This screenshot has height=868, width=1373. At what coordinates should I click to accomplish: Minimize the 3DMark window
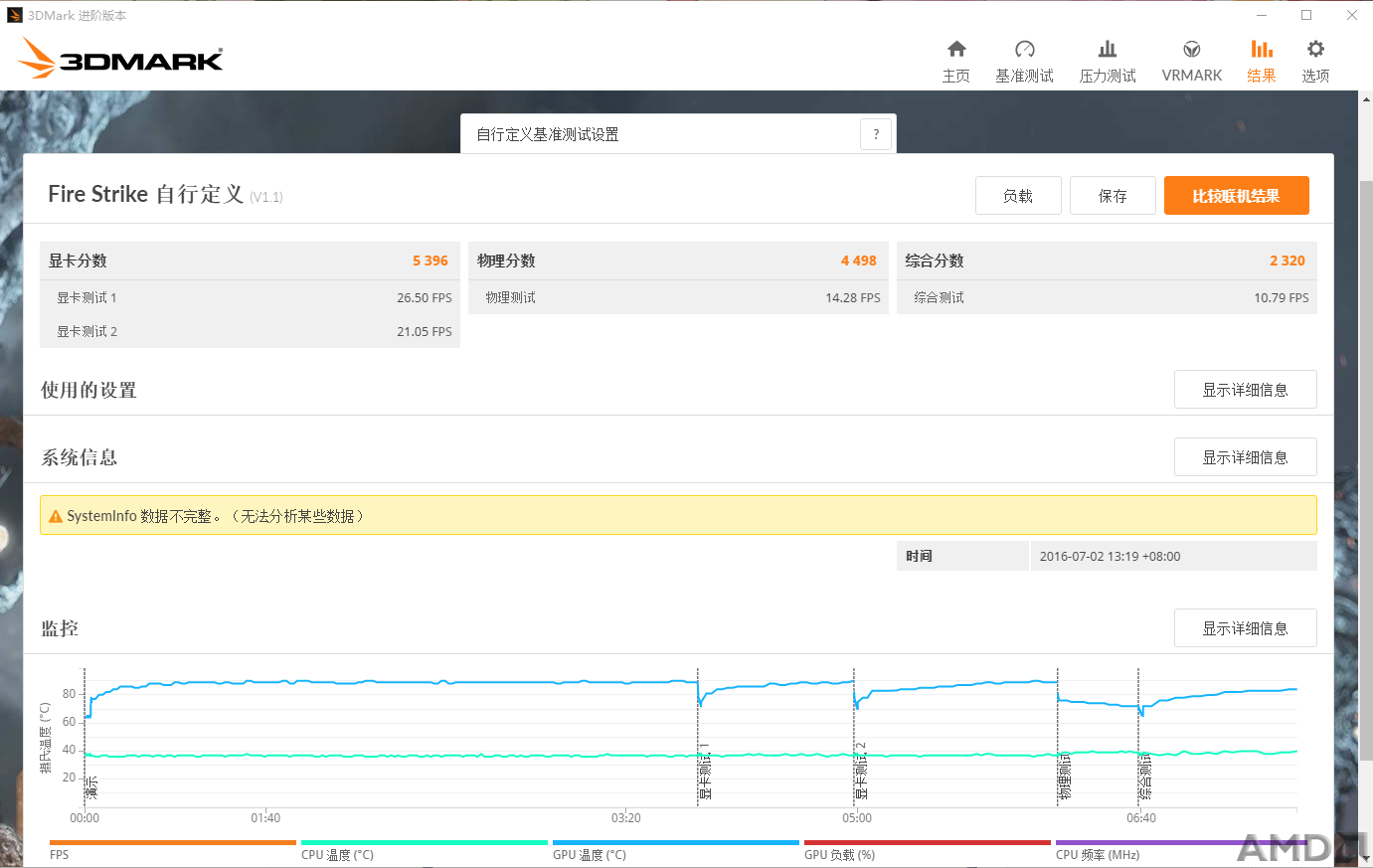point(1261,15)
